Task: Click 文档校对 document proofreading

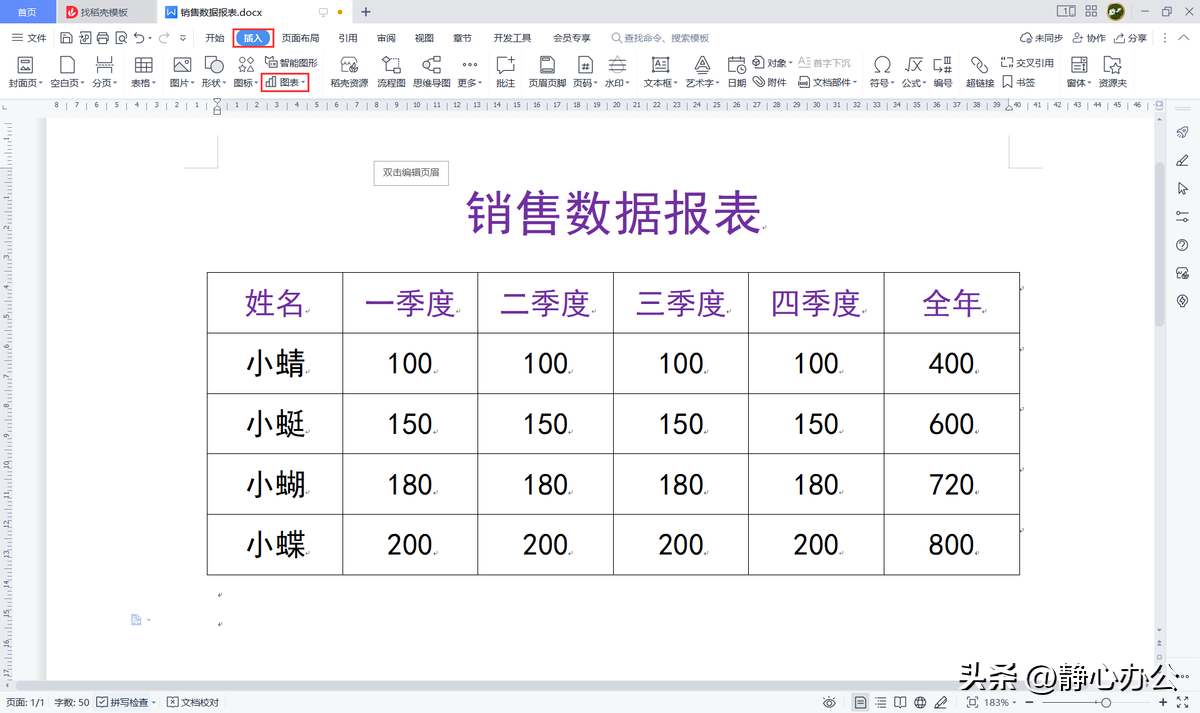Action: [x=193, y=703]
